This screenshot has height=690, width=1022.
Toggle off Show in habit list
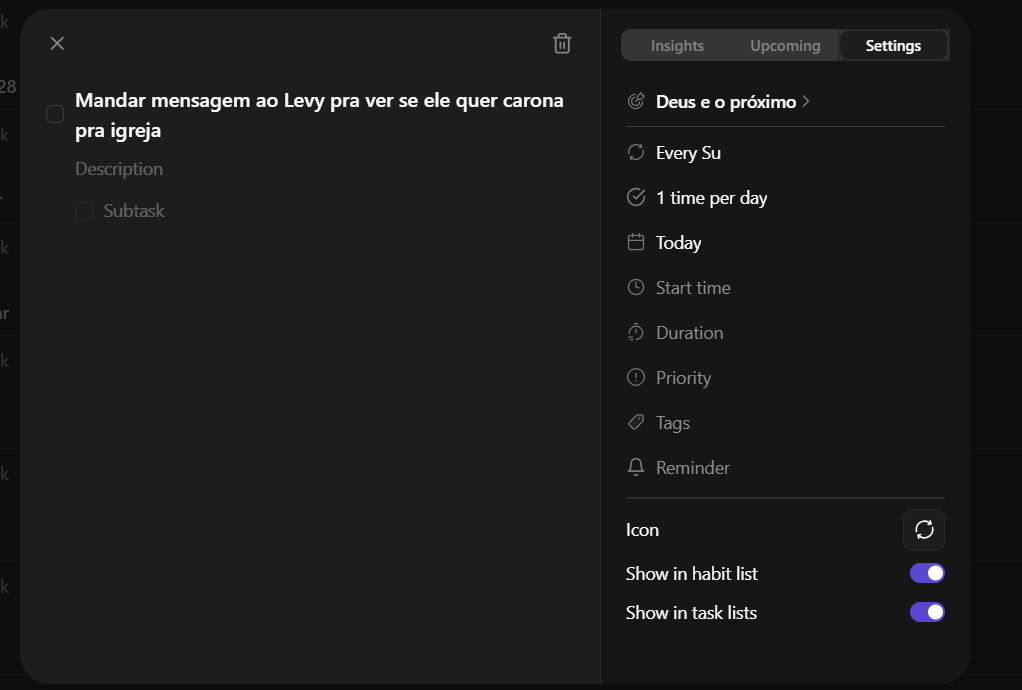pyautogui.click(x=927, y=573)
